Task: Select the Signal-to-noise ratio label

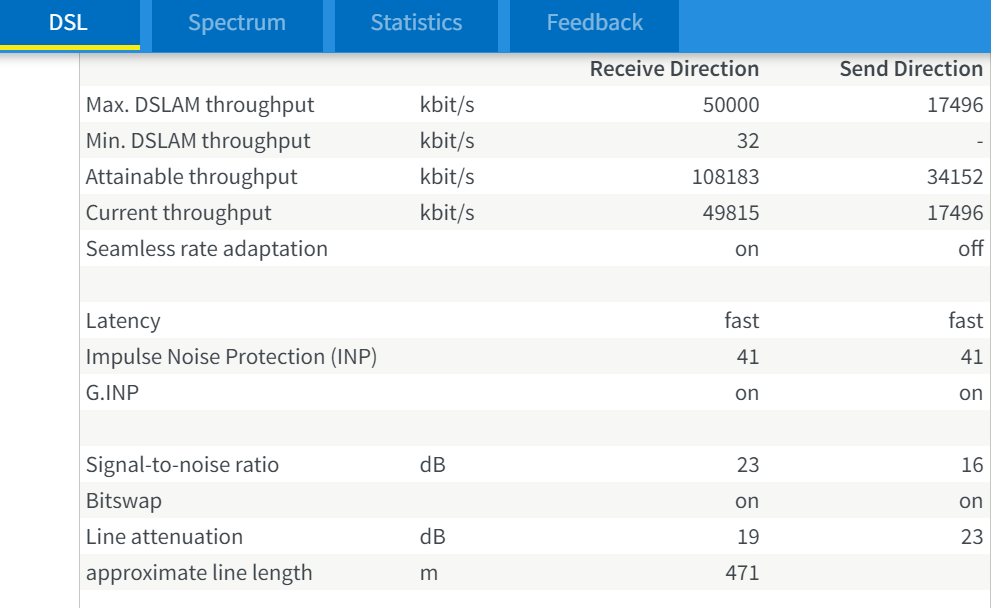Action: click(182, 465)
